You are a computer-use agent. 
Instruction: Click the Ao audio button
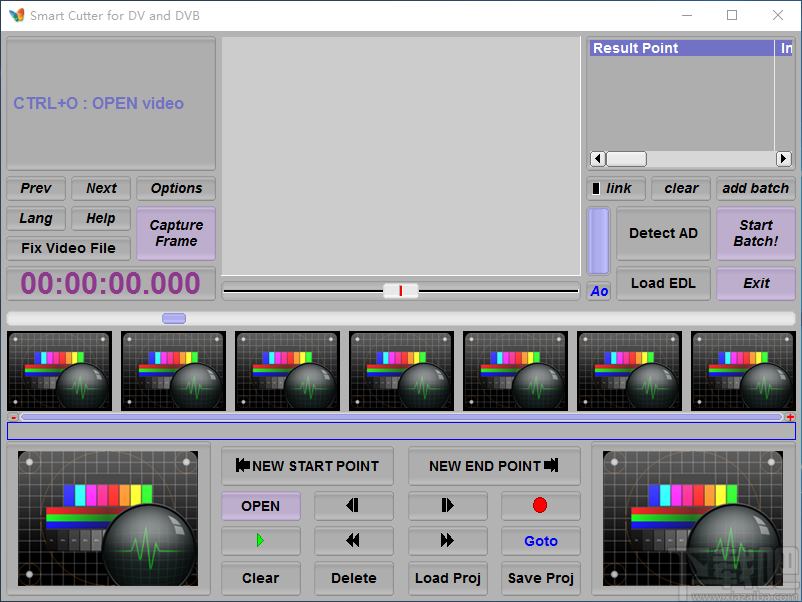[x=598, y=291]
